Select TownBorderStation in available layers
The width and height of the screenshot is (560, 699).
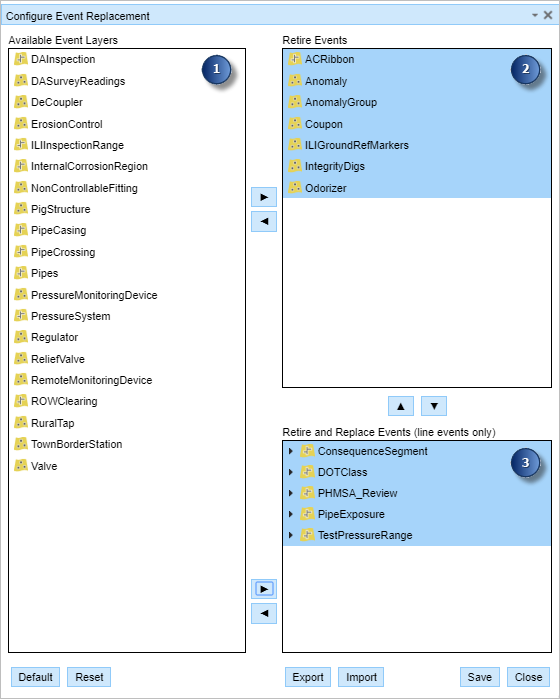127,444
